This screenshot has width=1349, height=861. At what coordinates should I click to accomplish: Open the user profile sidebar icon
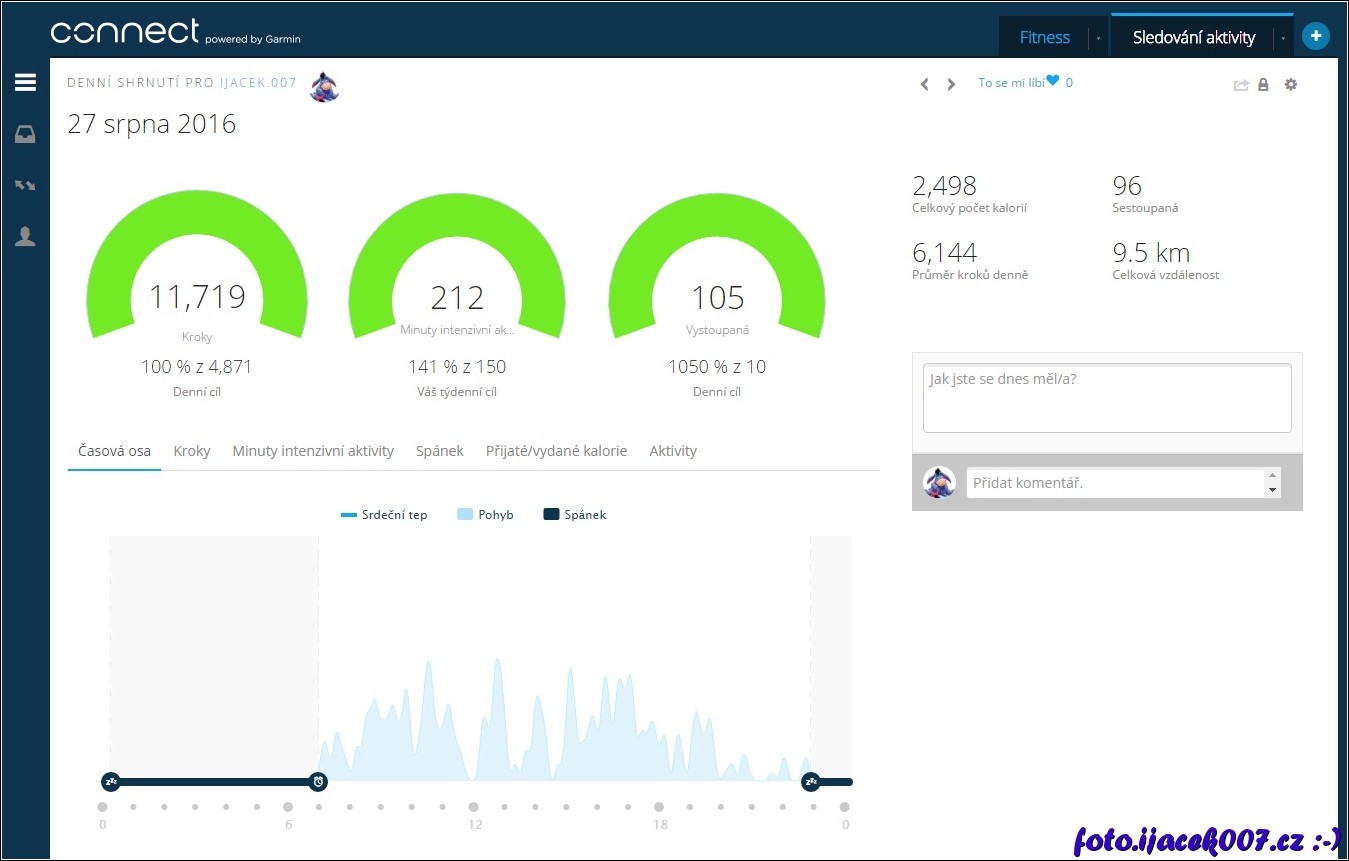point(25,237)
